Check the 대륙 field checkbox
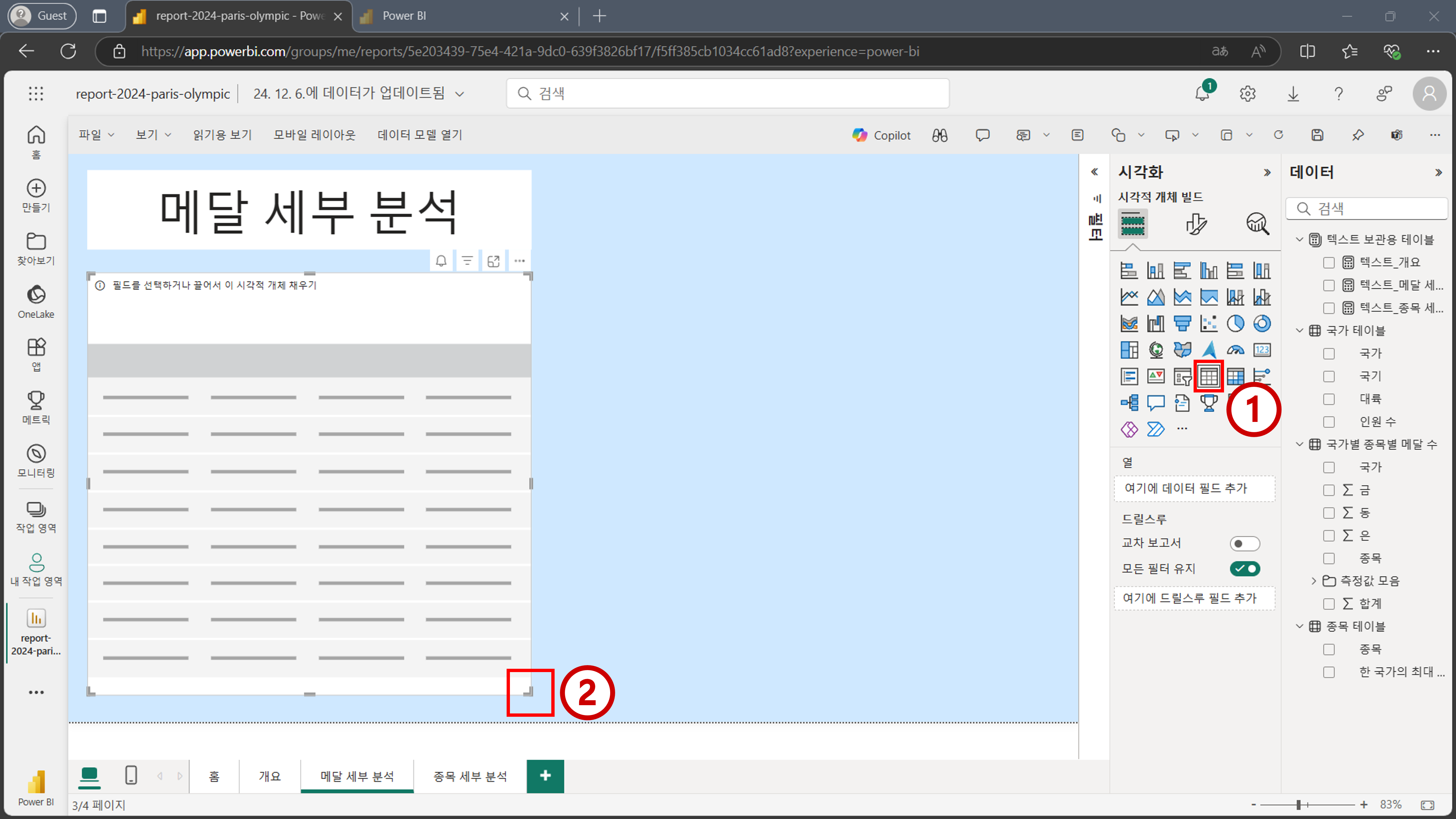This screenshot has width=1456, height=819. (x=1329, y=399)
